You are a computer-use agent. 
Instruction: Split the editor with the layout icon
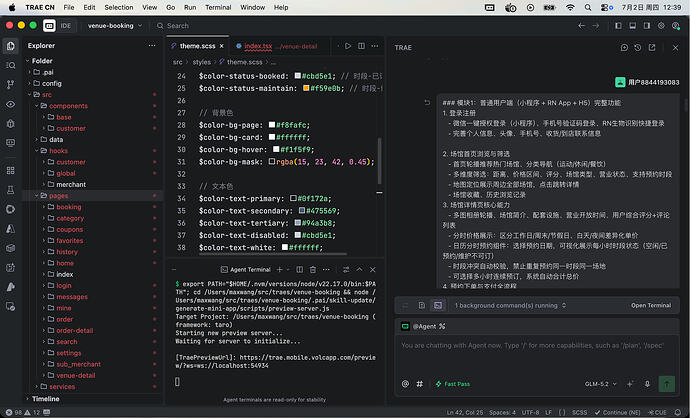pos(361,46)
